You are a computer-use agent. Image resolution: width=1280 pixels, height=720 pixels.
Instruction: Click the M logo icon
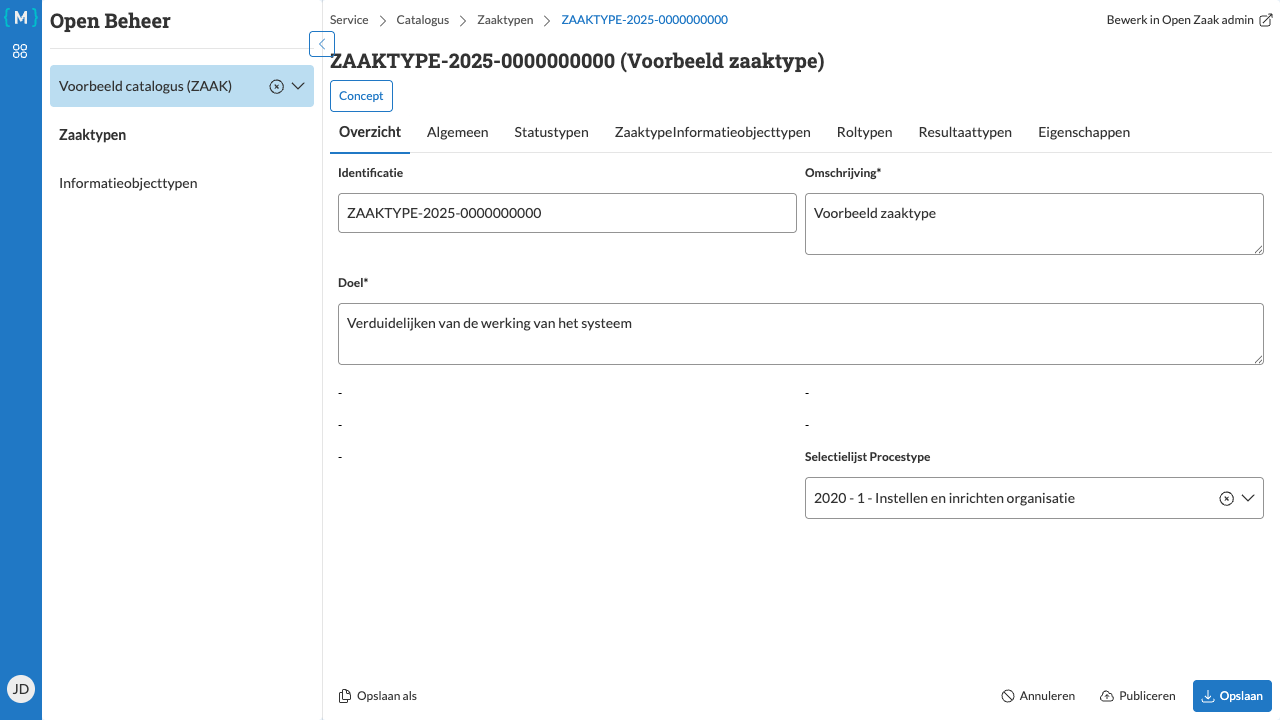pos(21,18)
